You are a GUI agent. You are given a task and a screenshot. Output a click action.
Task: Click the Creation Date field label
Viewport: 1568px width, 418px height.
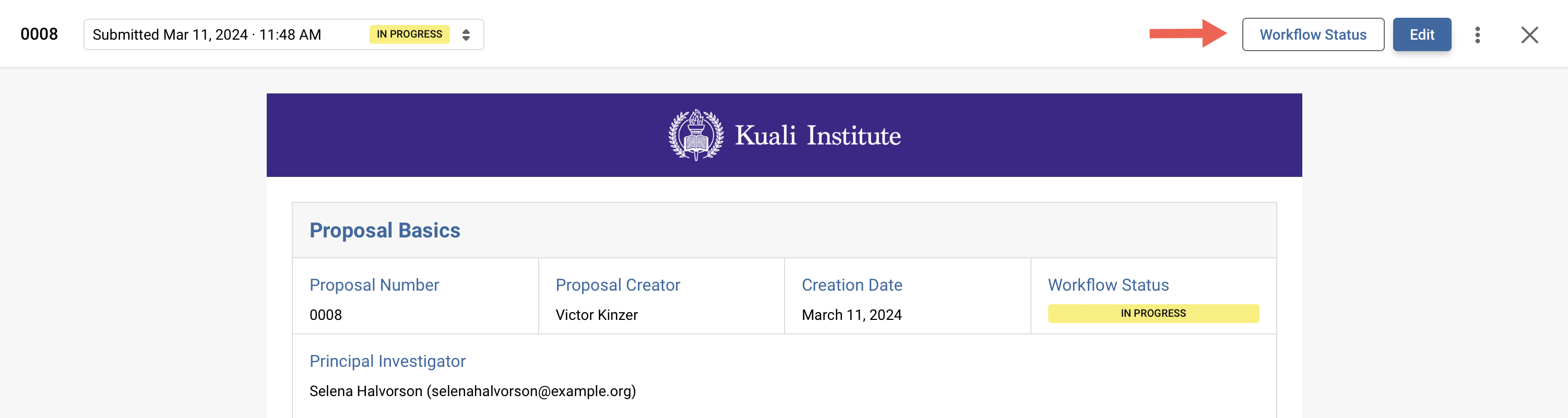(x=851, y=285)
